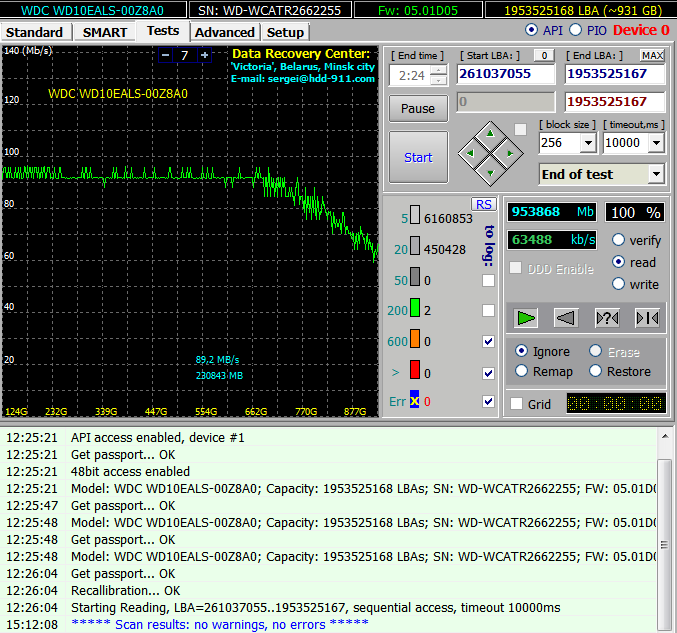Select the verify test mode
This screenshot has width=677, height=633.
pyautogui.click(x=618, y=240)
